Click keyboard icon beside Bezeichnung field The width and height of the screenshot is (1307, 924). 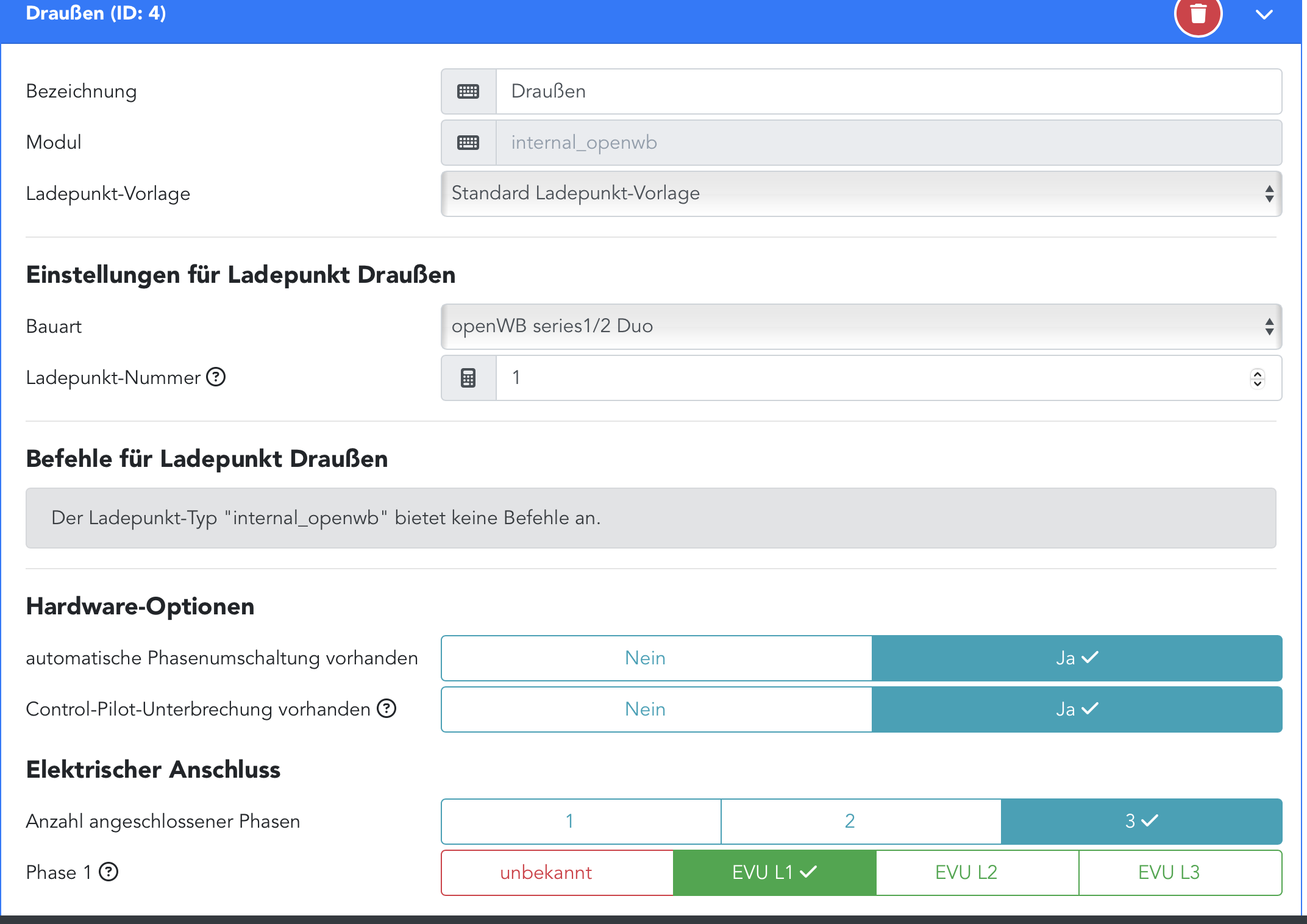pos(468,91)
